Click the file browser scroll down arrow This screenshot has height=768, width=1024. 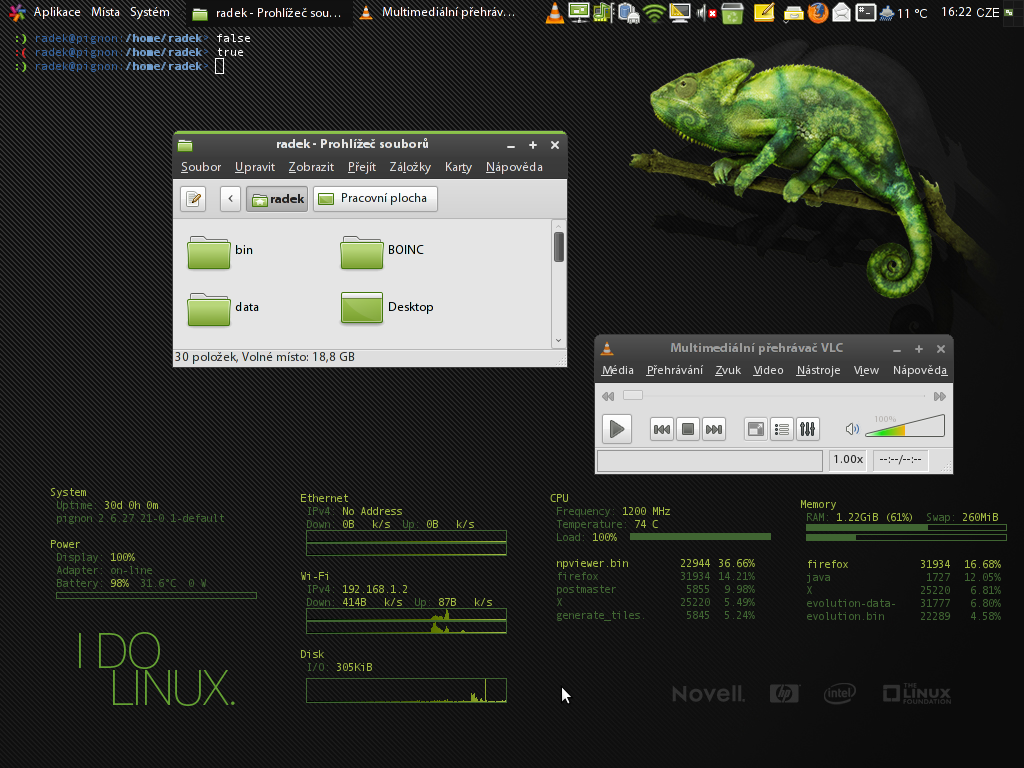(559, 340)
